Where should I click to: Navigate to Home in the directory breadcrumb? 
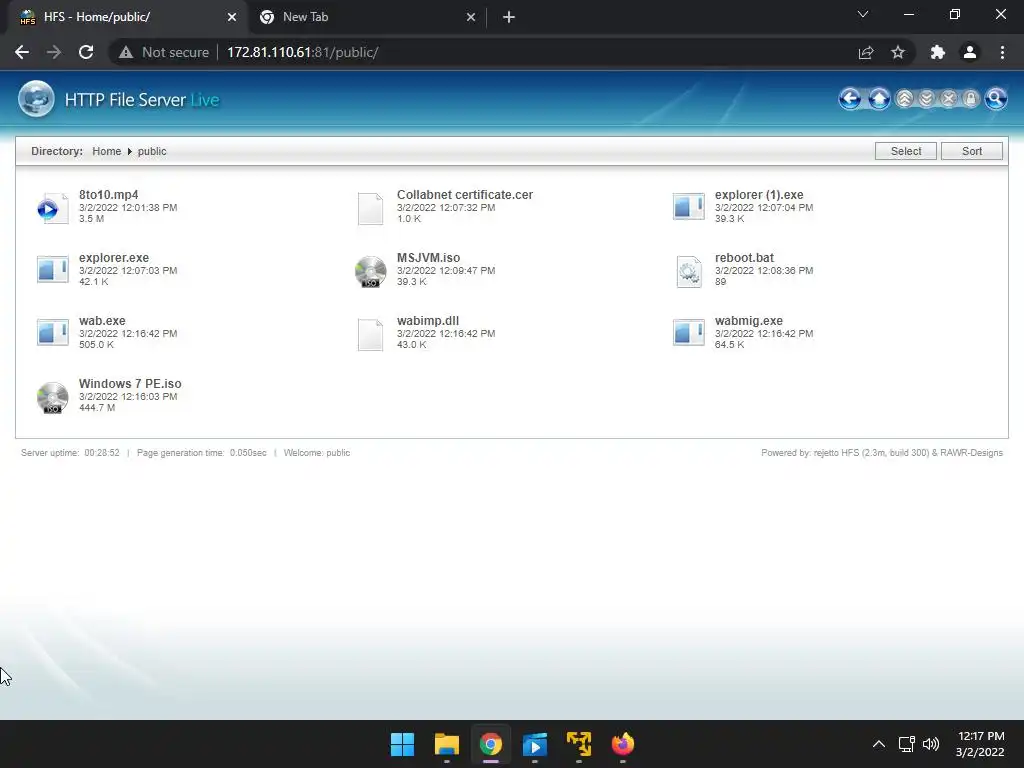point(106,151)
